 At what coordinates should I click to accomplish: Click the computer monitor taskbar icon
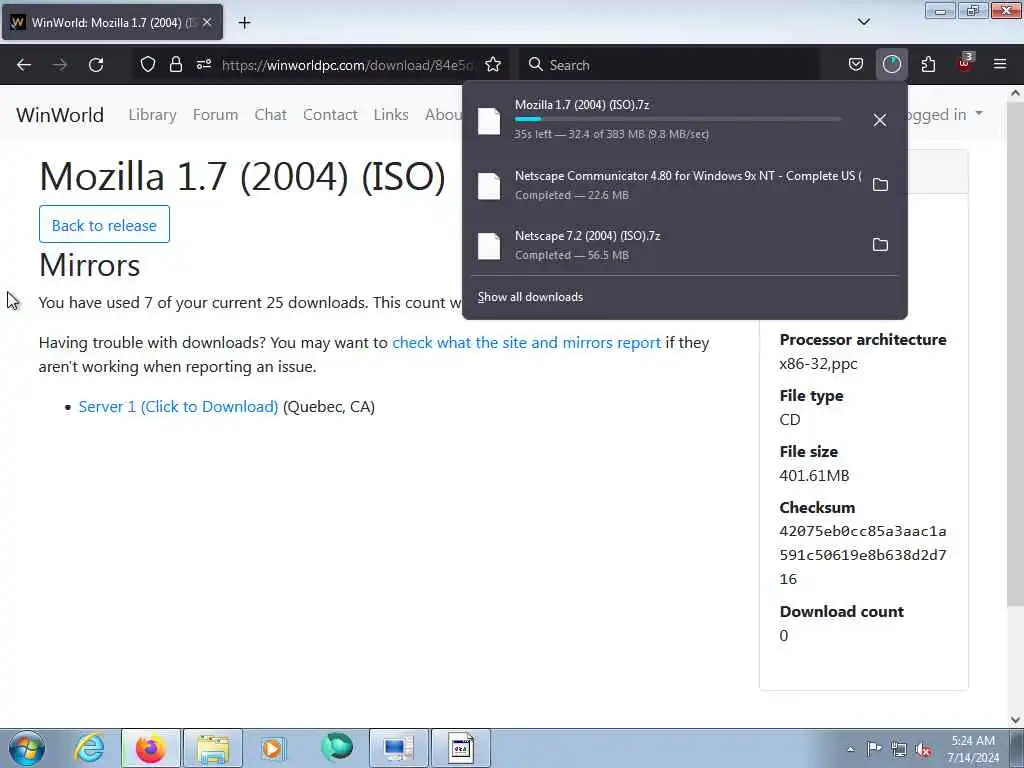click(x=399, y=748)
